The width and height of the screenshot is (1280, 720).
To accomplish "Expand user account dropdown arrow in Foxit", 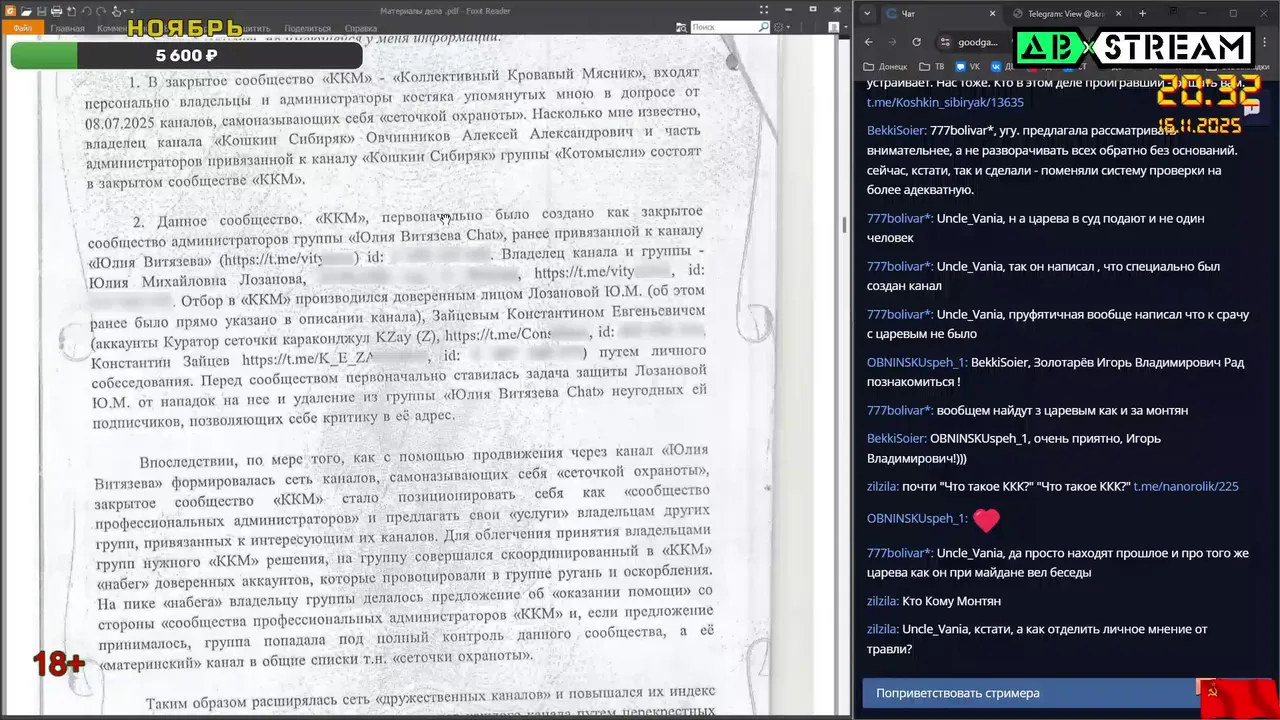I will point(846,27).
